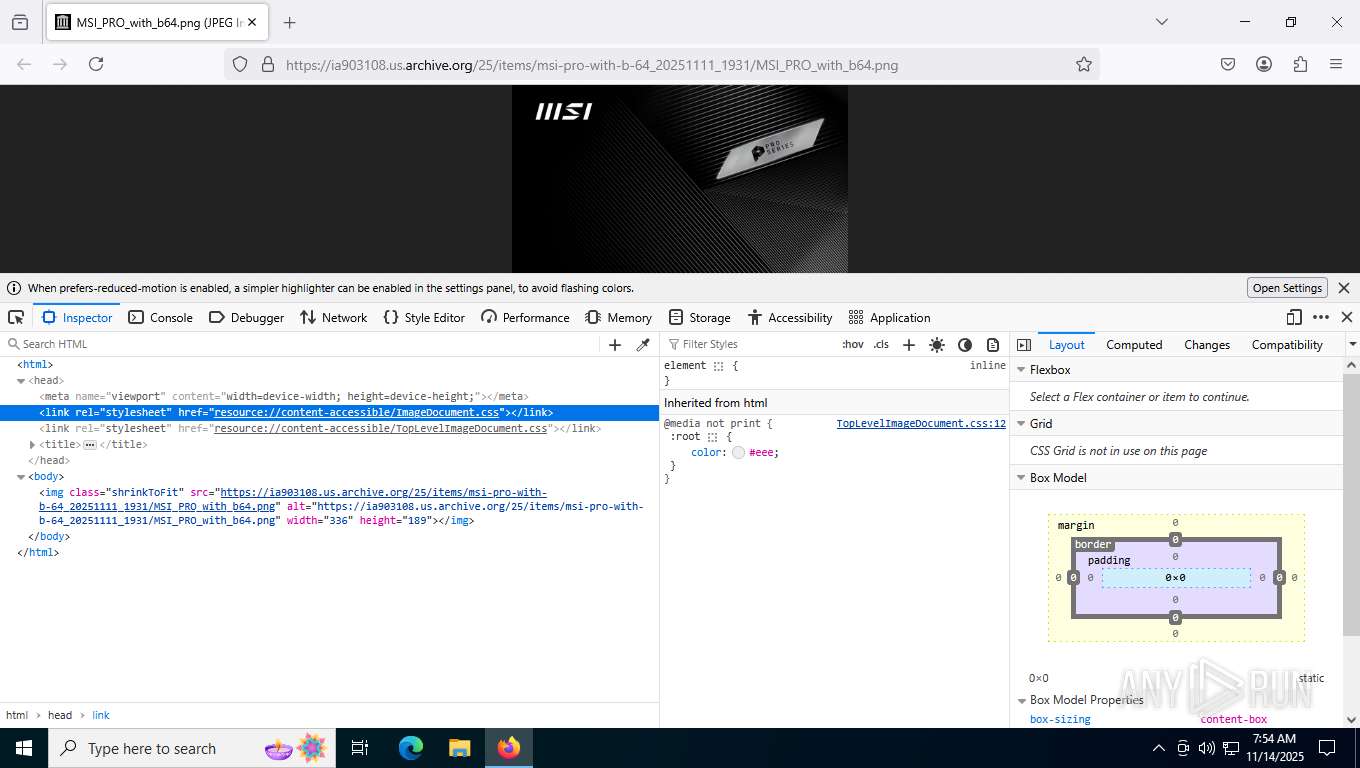Open the Memory panel
Image resolution: width=1360 pixels, height=768 pixels.
(x=619, y=317)
